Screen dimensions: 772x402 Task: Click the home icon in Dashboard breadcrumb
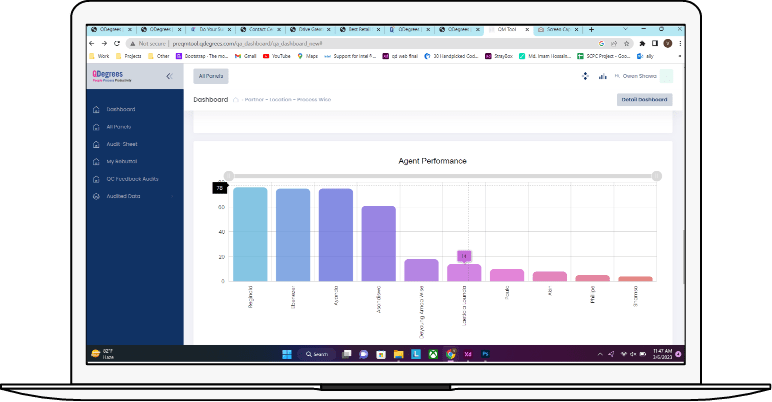[237, 100]
